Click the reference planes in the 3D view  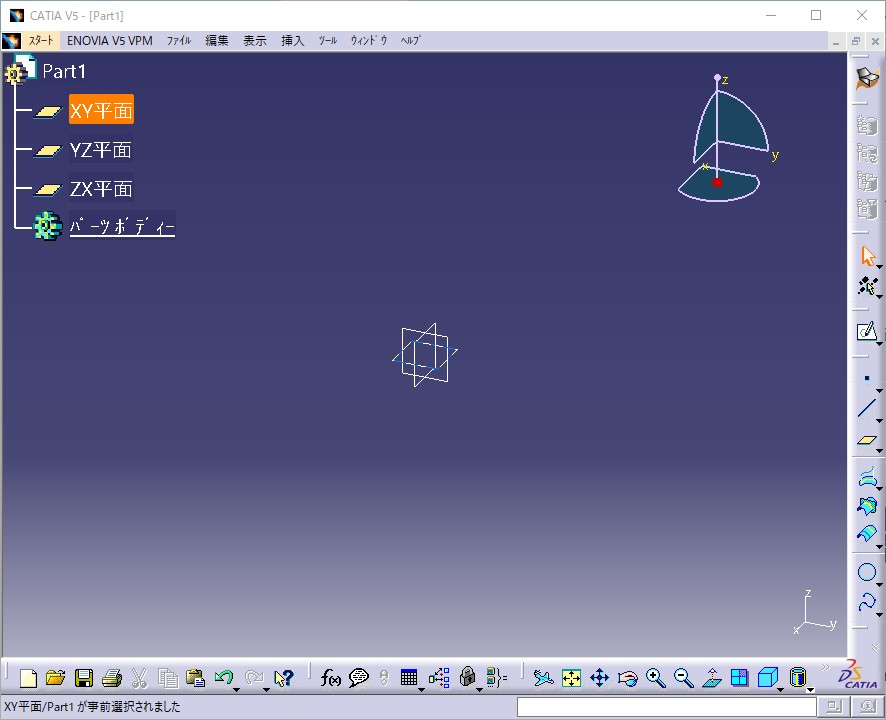(425, 354)
